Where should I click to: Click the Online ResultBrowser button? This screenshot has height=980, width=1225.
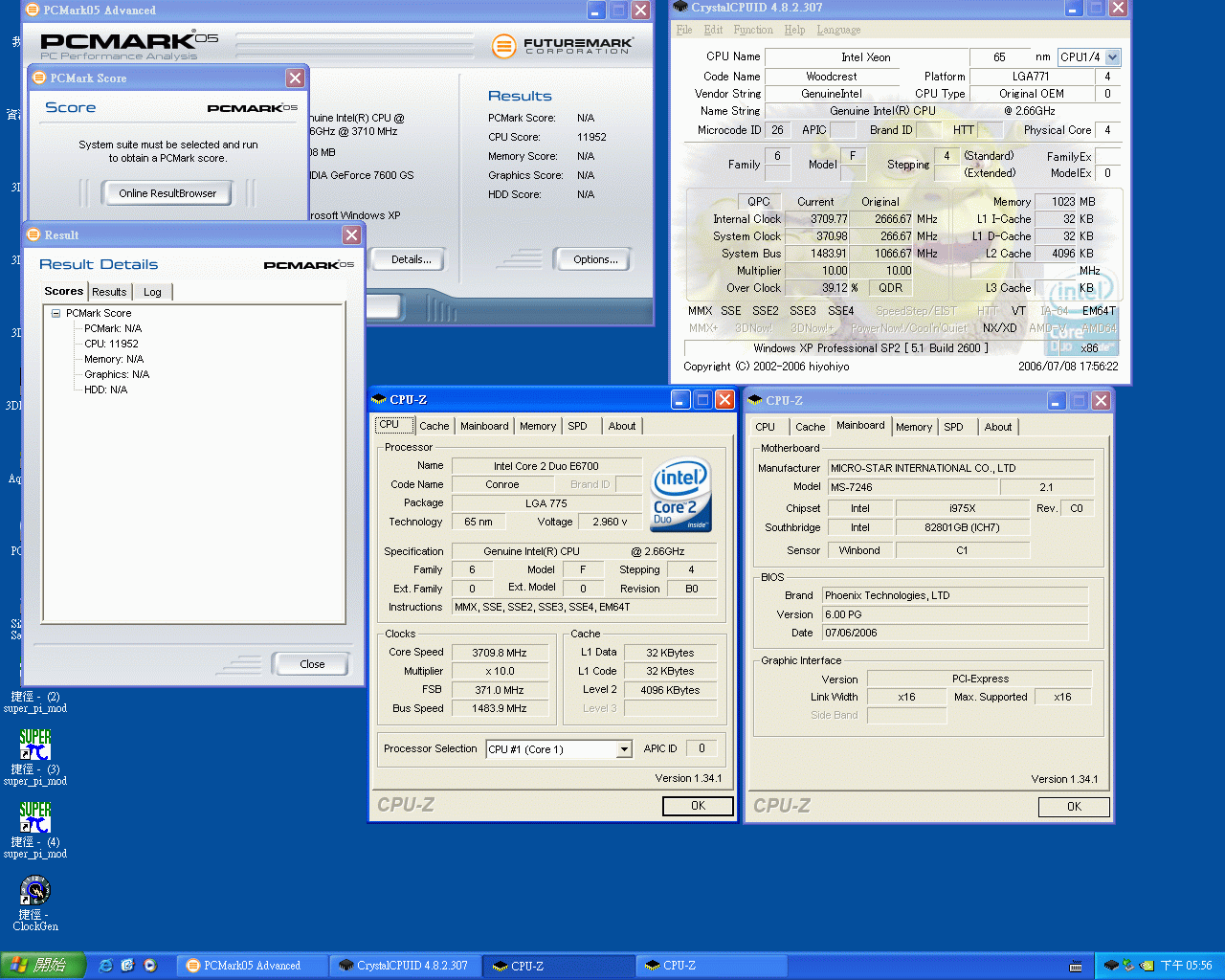[167, 193]
